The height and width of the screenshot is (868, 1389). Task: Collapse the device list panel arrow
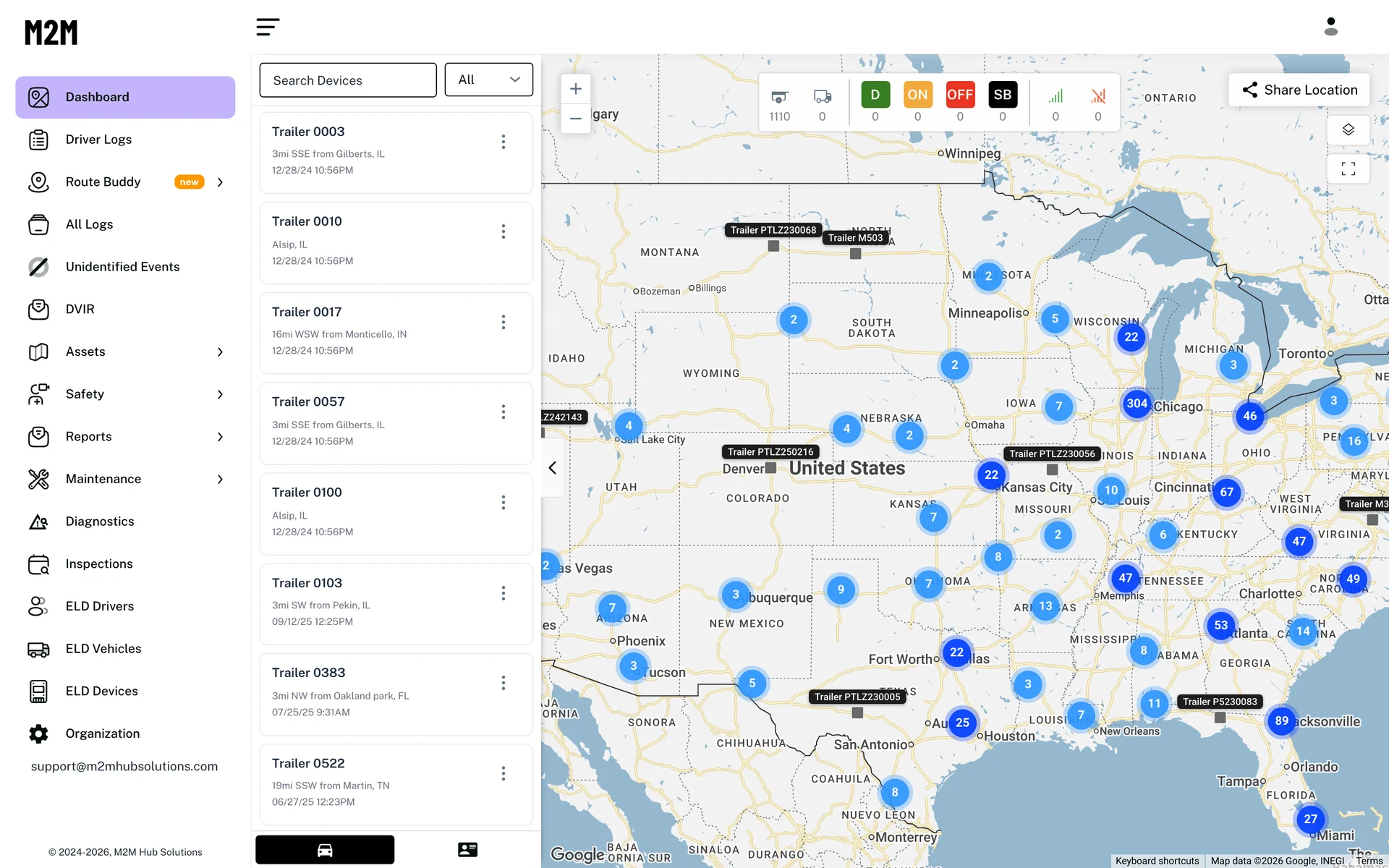553,468
